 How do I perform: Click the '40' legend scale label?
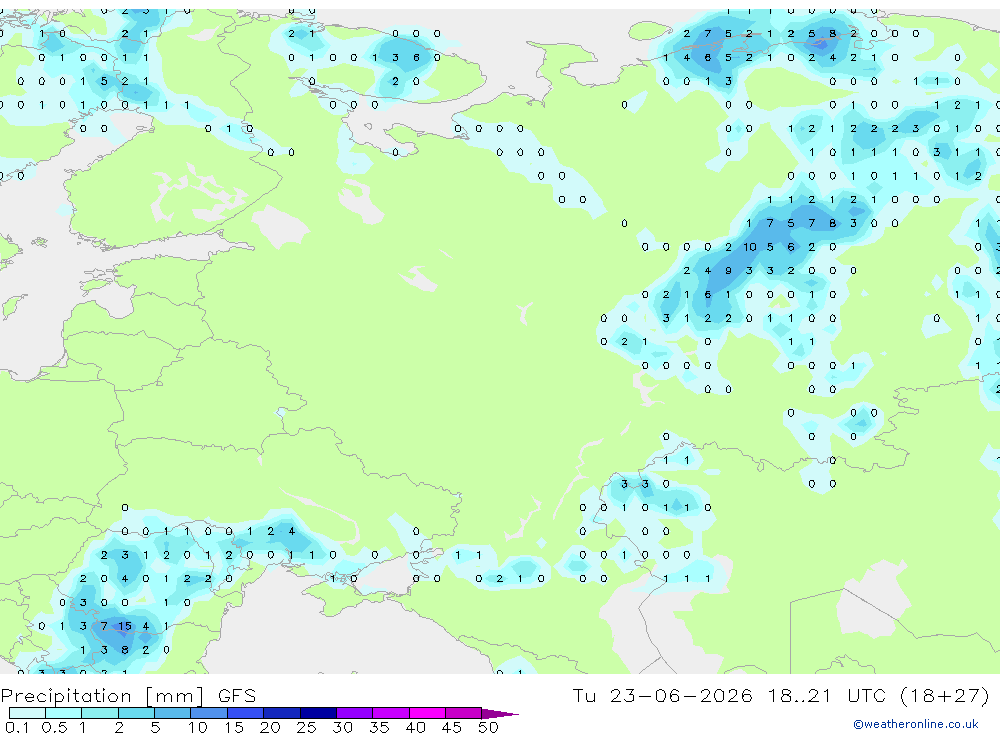point(415,727)
